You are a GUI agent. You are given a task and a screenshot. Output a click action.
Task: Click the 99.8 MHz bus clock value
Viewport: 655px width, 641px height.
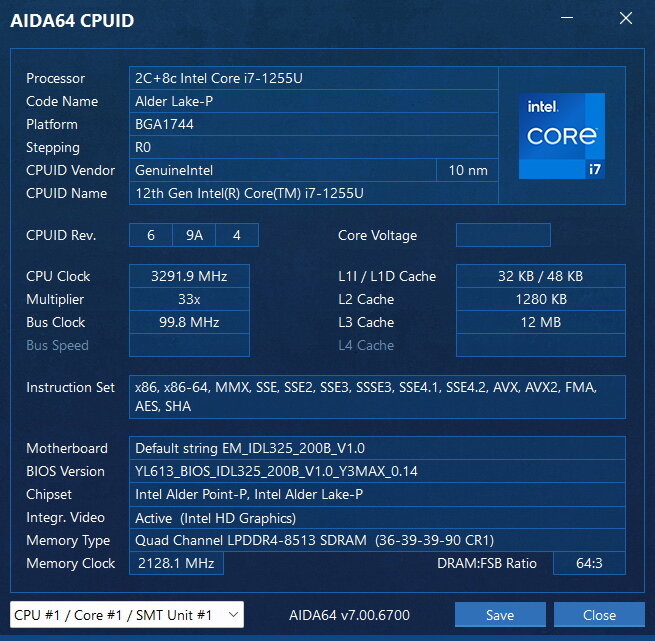[189, 322]
